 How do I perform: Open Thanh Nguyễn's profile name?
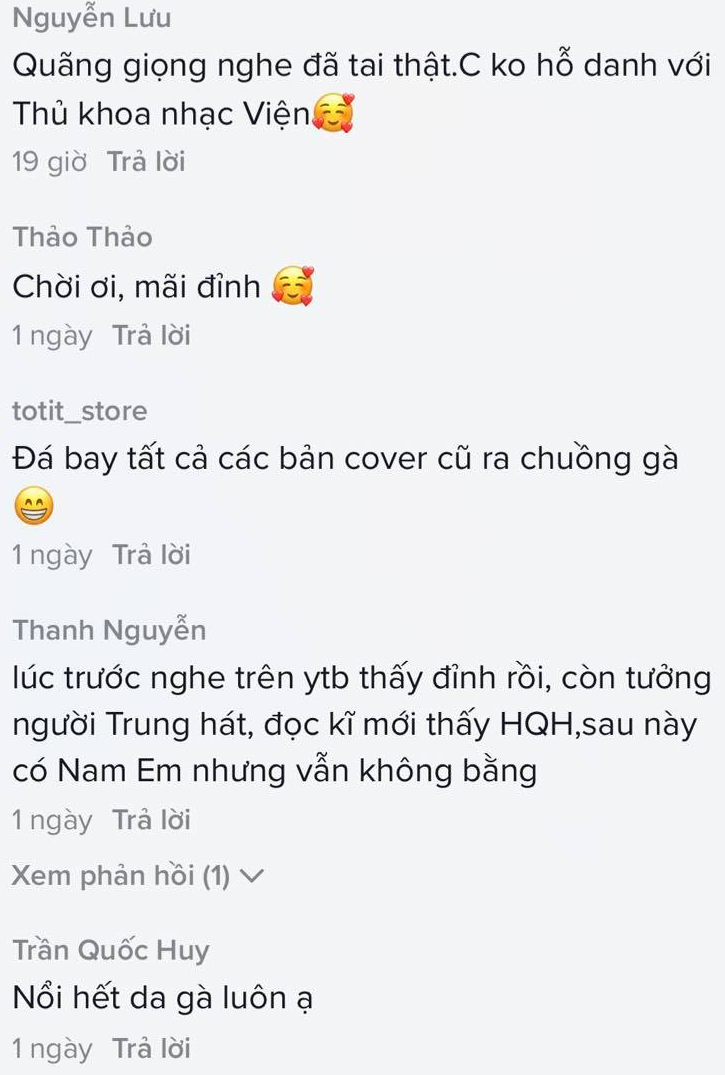109,630
